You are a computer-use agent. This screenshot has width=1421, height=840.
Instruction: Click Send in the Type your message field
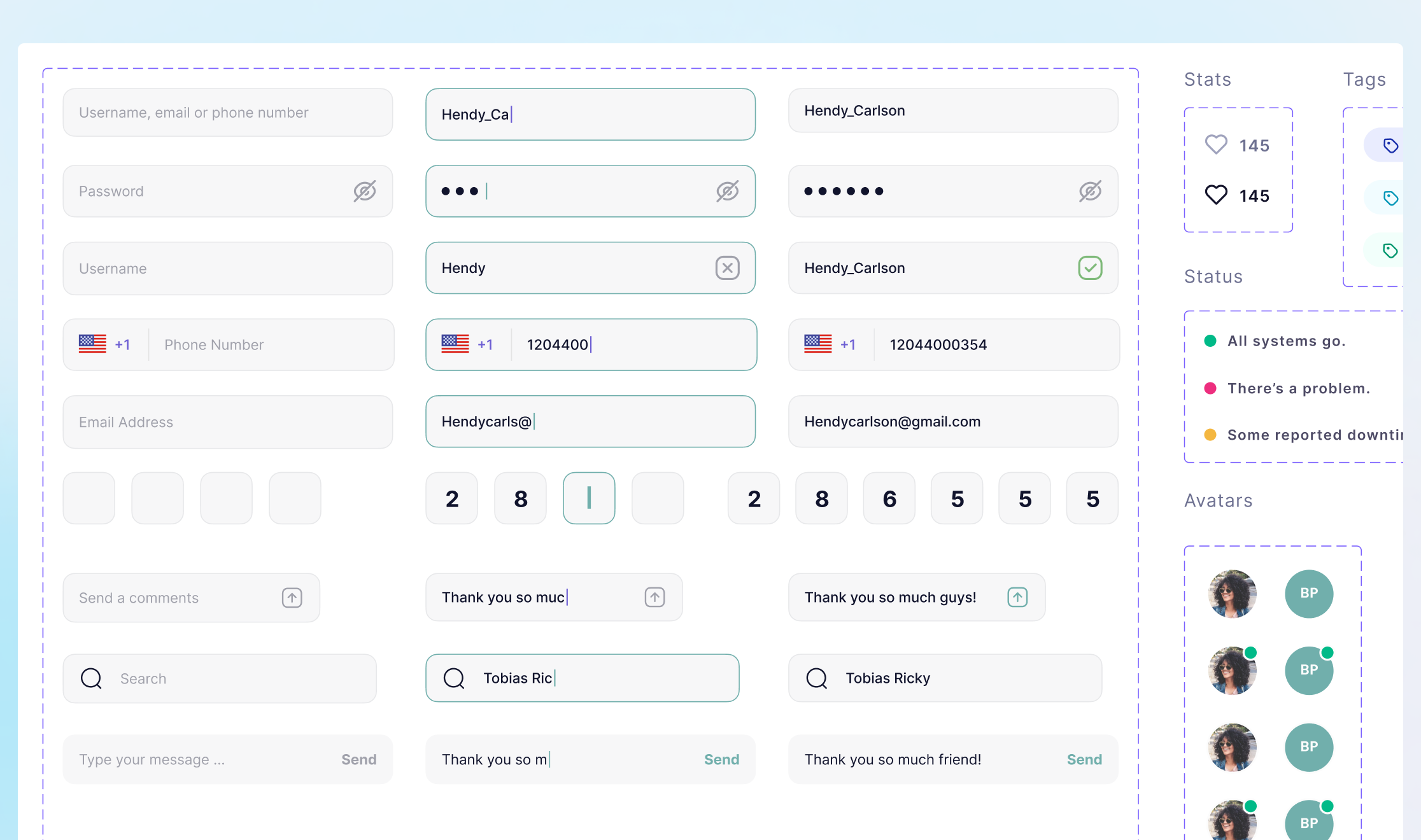point(358,759)
